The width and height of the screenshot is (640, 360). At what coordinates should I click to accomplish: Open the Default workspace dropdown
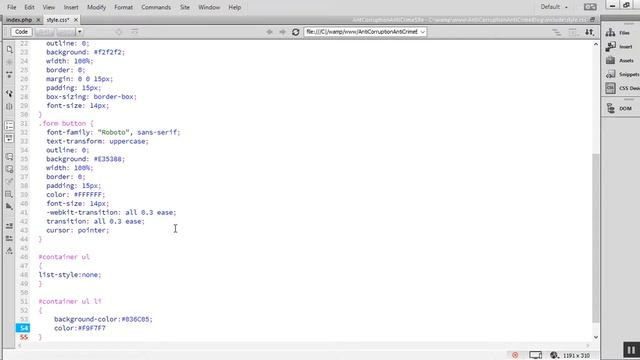(x=554, y=7)
